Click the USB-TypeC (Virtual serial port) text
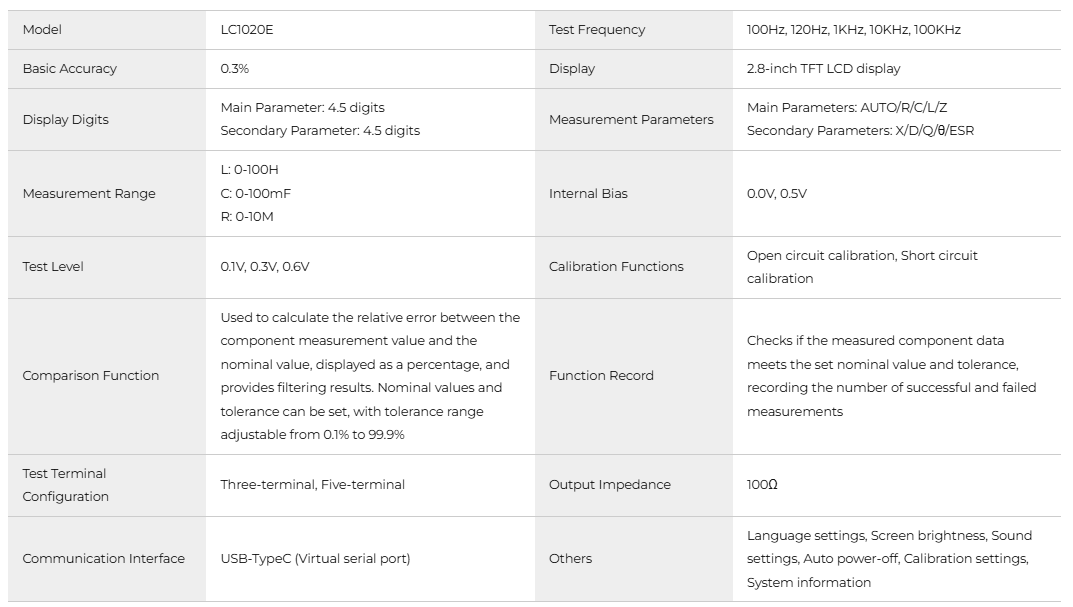This screenshot has height=607, width=1073. (316, 559)
